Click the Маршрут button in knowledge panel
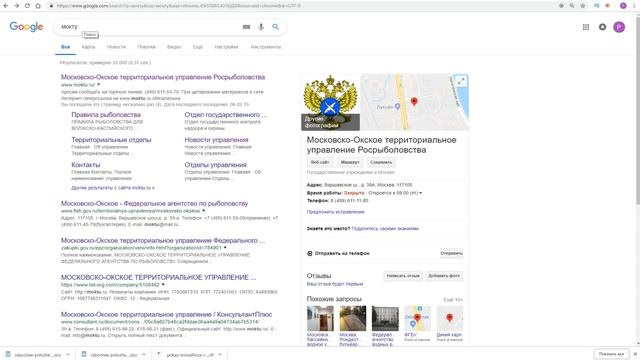 coord(350,162)
